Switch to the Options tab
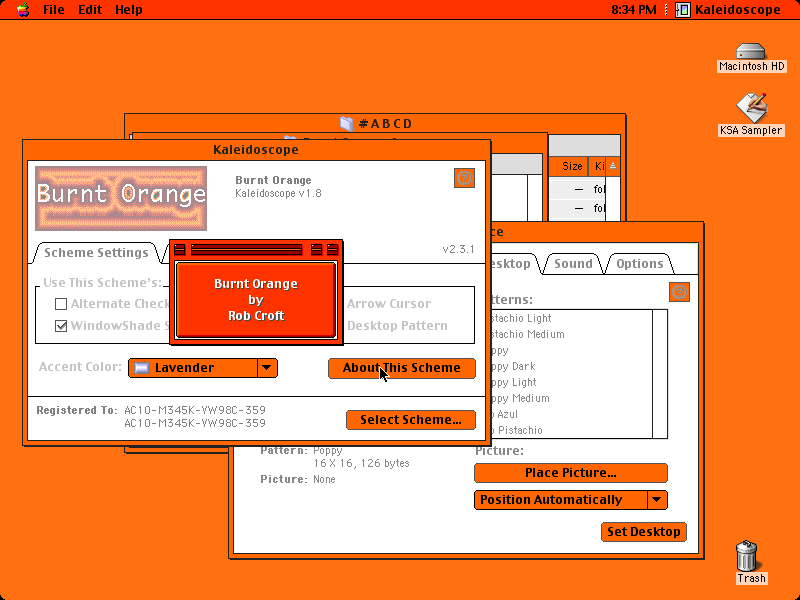The width and height of the screenshot is (800, 600). (x=640, y=264)
